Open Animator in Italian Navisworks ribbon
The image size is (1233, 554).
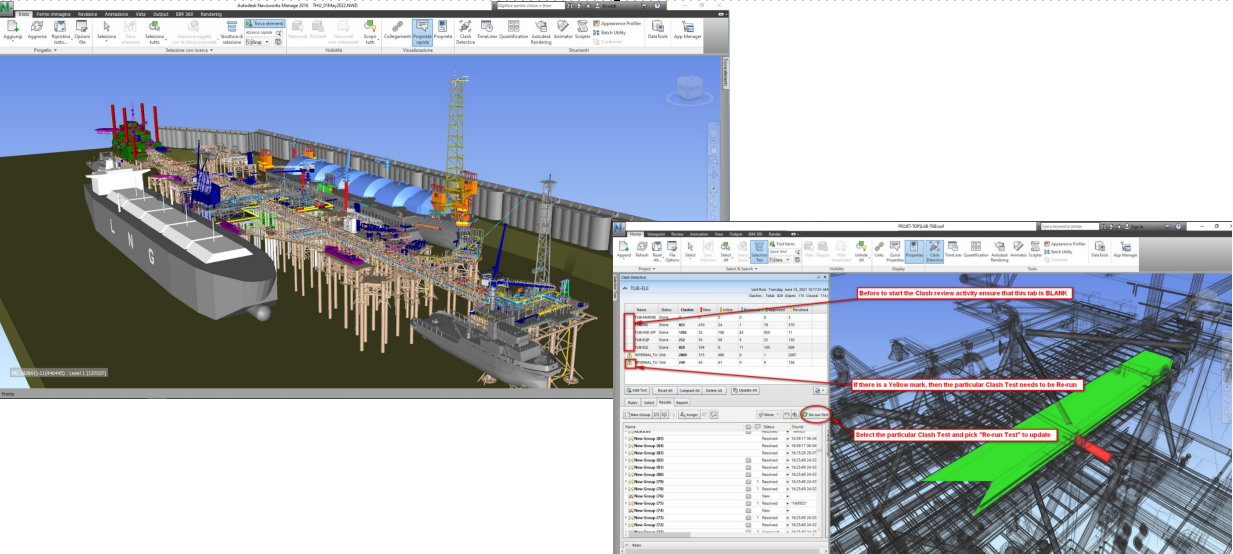[563, 29]
